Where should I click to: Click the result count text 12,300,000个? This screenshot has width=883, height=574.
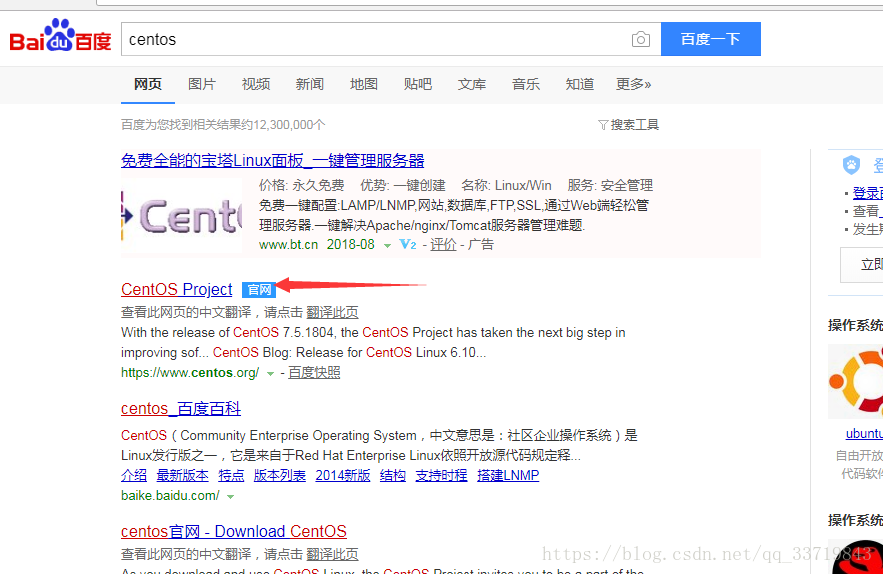point(289,124)
